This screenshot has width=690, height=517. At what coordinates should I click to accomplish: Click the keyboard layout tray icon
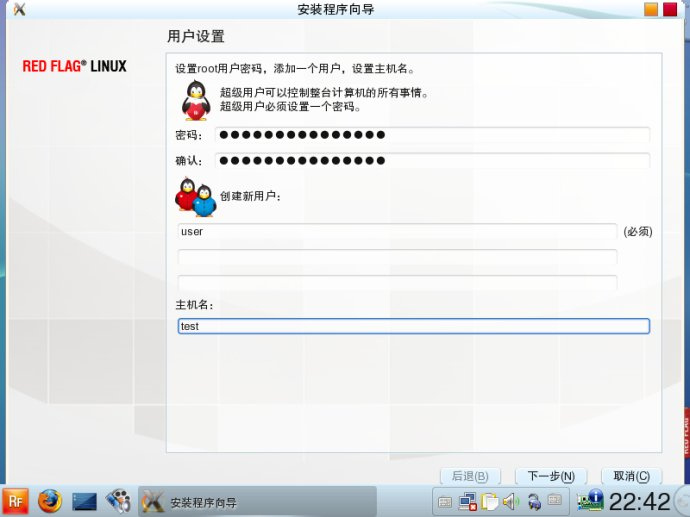pyautogui.click(x=445, y=502)
